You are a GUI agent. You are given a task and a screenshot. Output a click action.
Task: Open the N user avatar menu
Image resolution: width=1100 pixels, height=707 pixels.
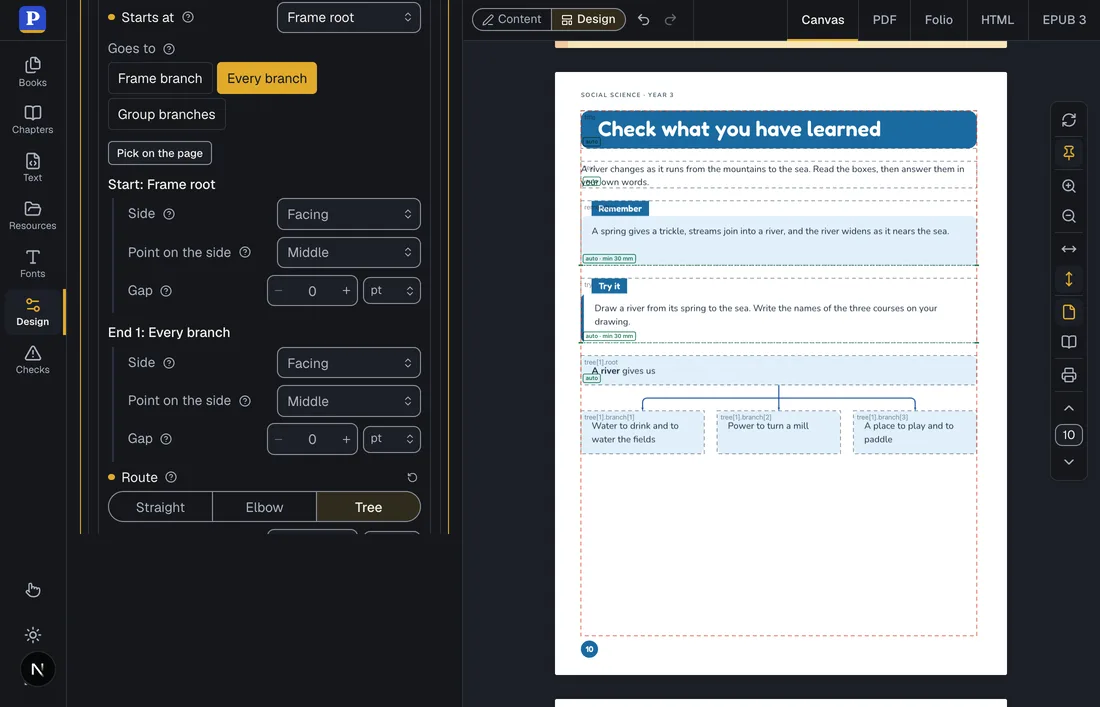37,669
